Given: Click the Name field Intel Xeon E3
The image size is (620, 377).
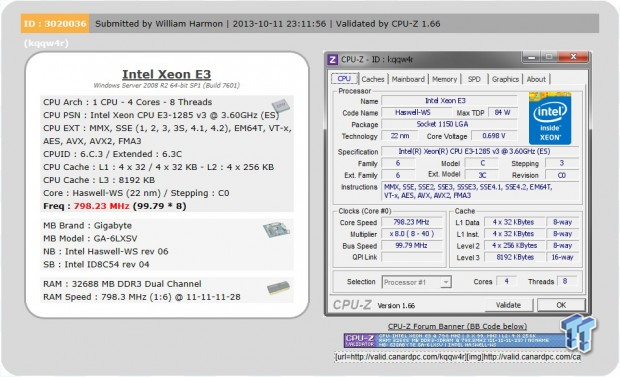Looking at the screenshot, I should coord(449,101).
